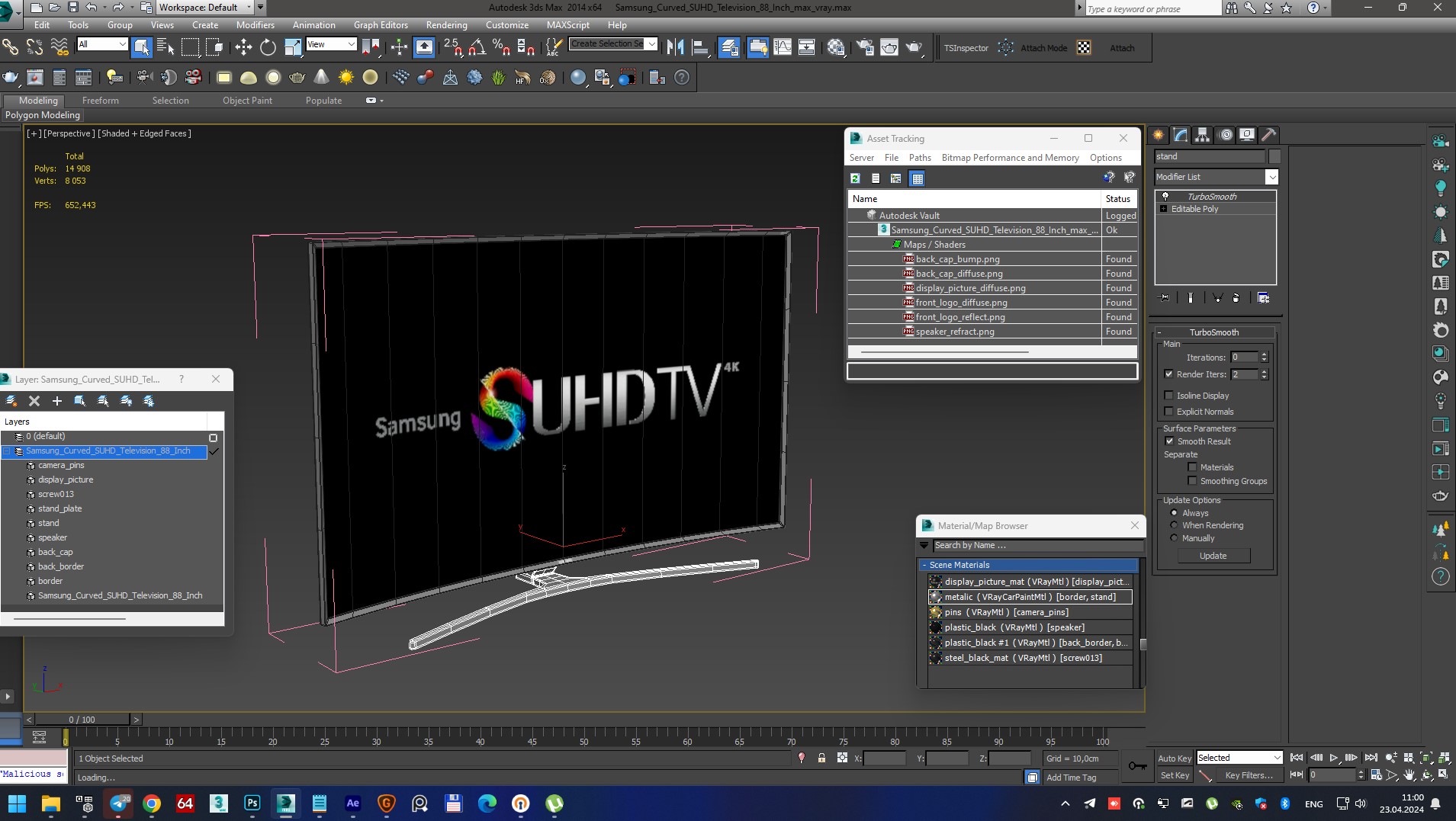The width and height of the screenshot is (1456, 821).
Task: Click Refresh icon in Asset Tracking toolbar
Action: [x=855, y=178]
